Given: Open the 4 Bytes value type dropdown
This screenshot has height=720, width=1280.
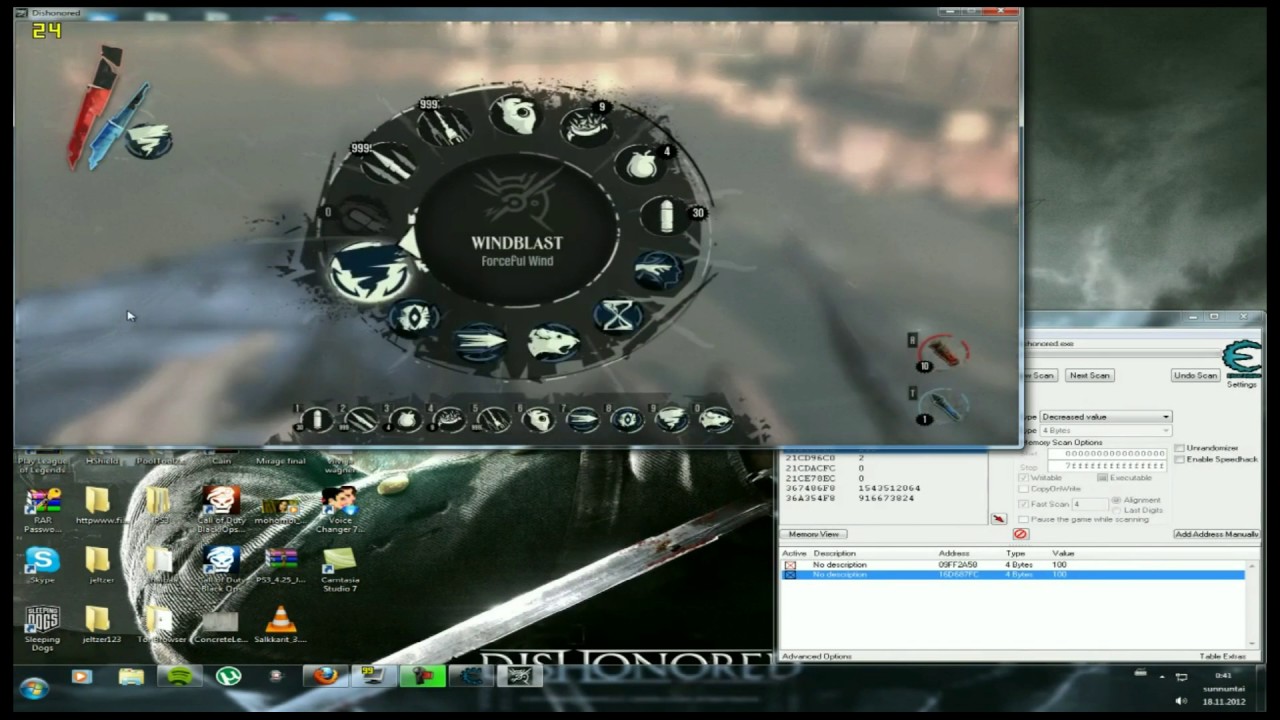Looking at the screenshot, I should point(1105,430).
